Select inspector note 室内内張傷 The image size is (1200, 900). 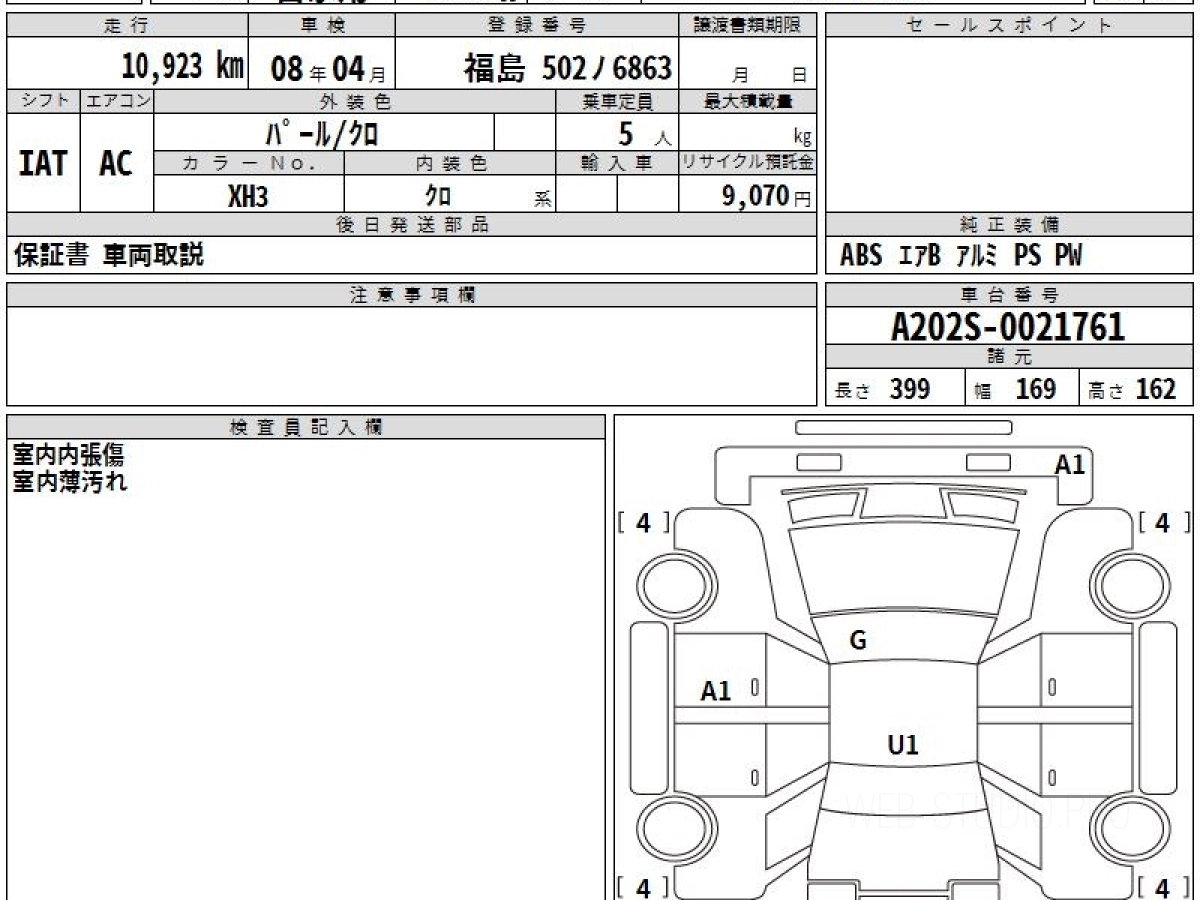[x=69, y=456]
